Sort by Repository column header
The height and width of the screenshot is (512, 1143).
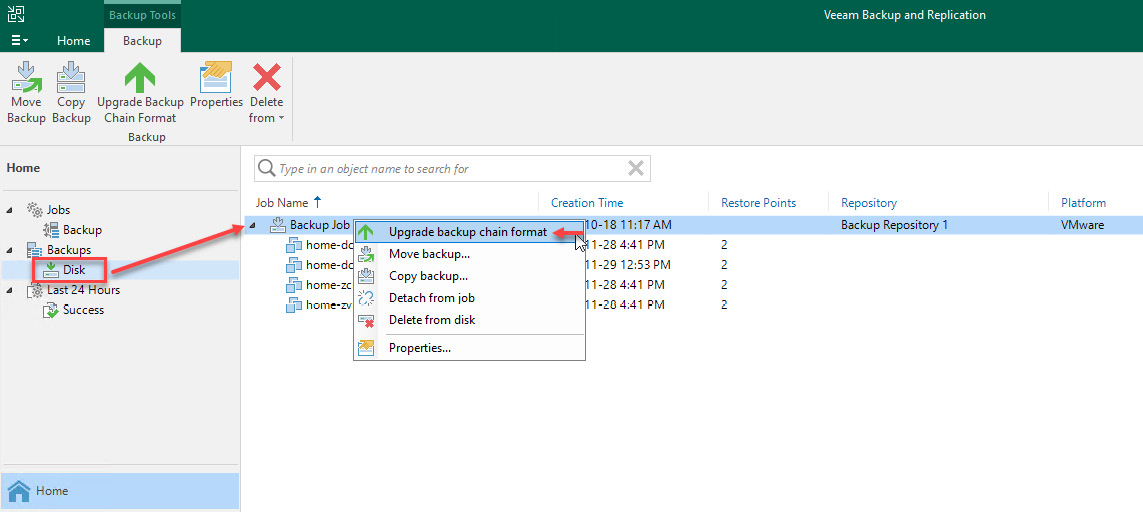coord(869,203)
